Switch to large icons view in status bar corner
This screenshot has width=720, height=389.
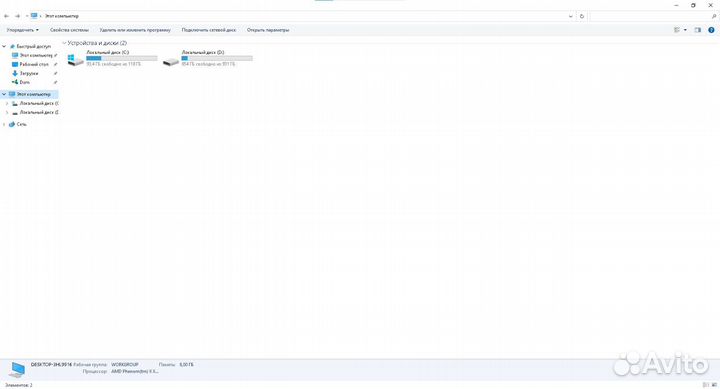pos(714,385)
